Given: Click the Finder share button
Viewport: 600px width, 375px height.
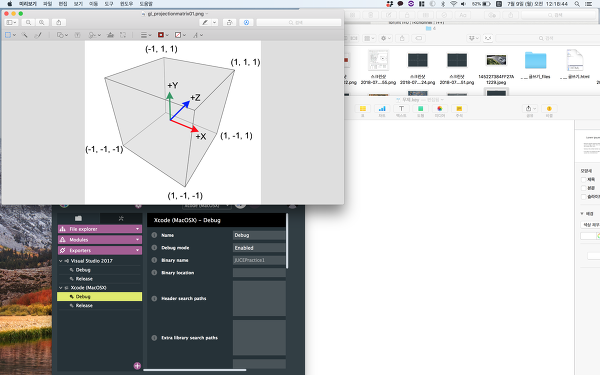Looking at the screenshot, I should tap(402, 38).
